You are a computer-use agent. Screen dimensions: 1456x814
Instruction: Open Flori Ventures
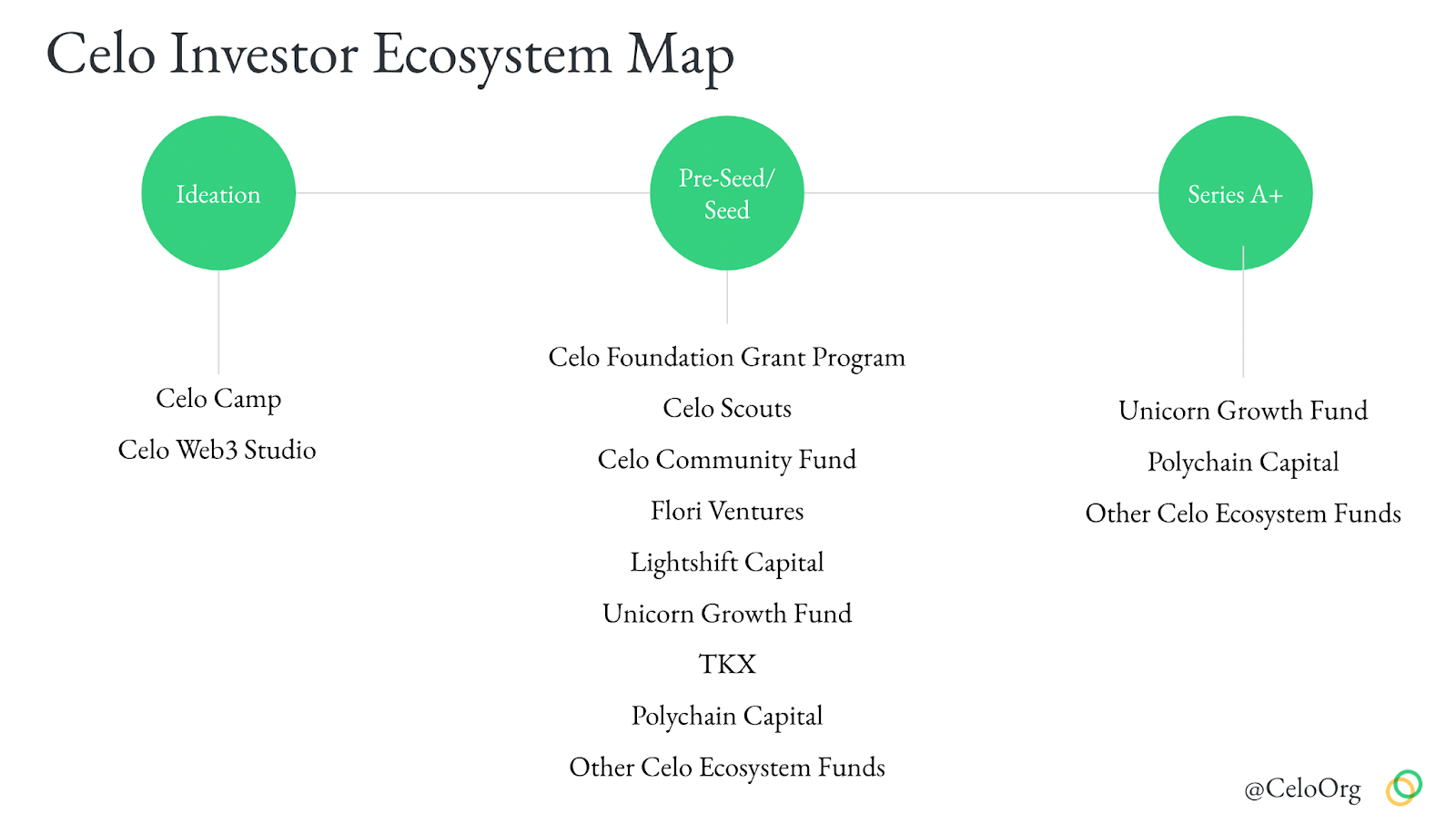click(727, 511)
